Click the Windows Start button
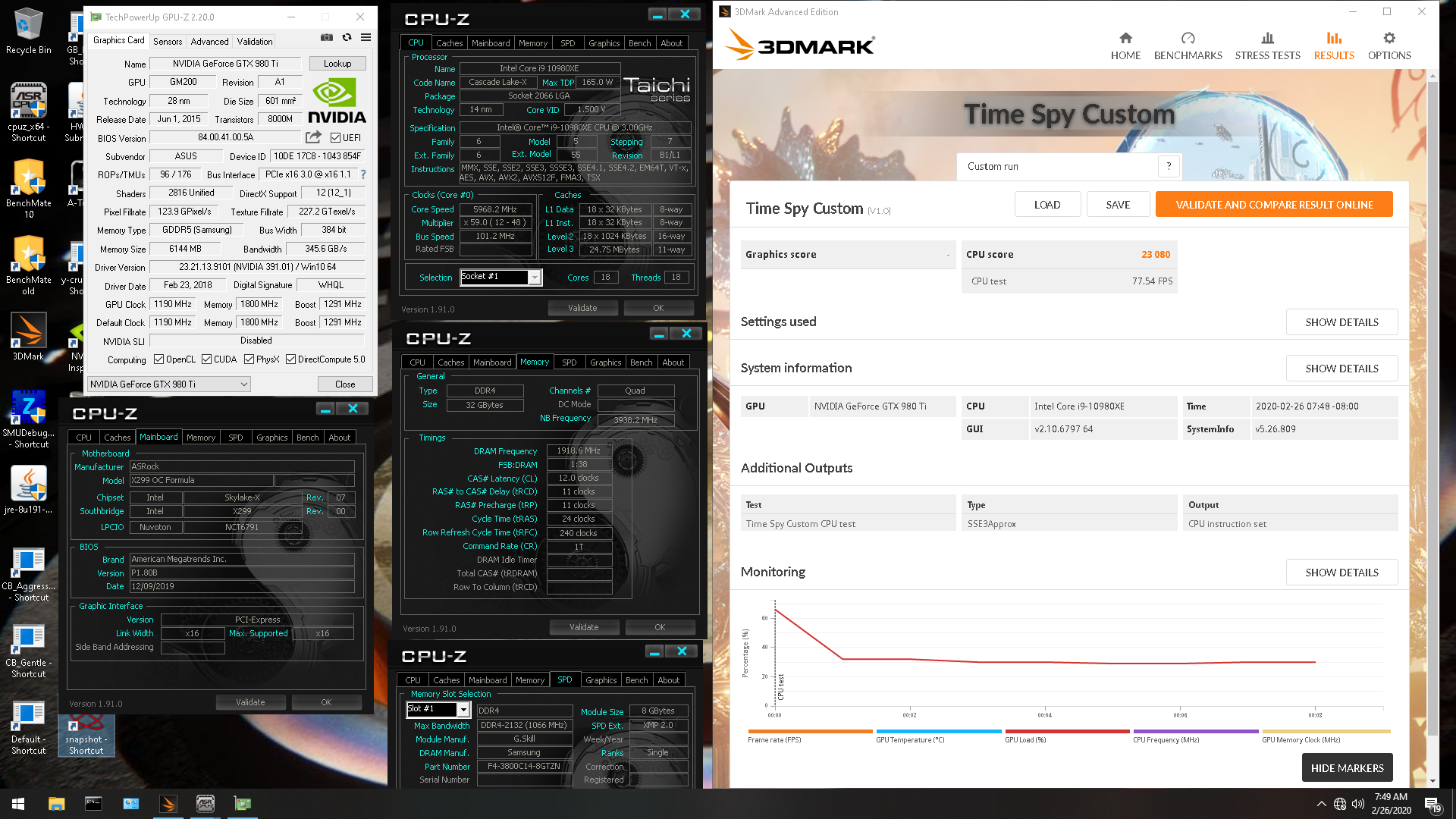The height and width of the screenshot is (819, 1456). click(18, 804)
